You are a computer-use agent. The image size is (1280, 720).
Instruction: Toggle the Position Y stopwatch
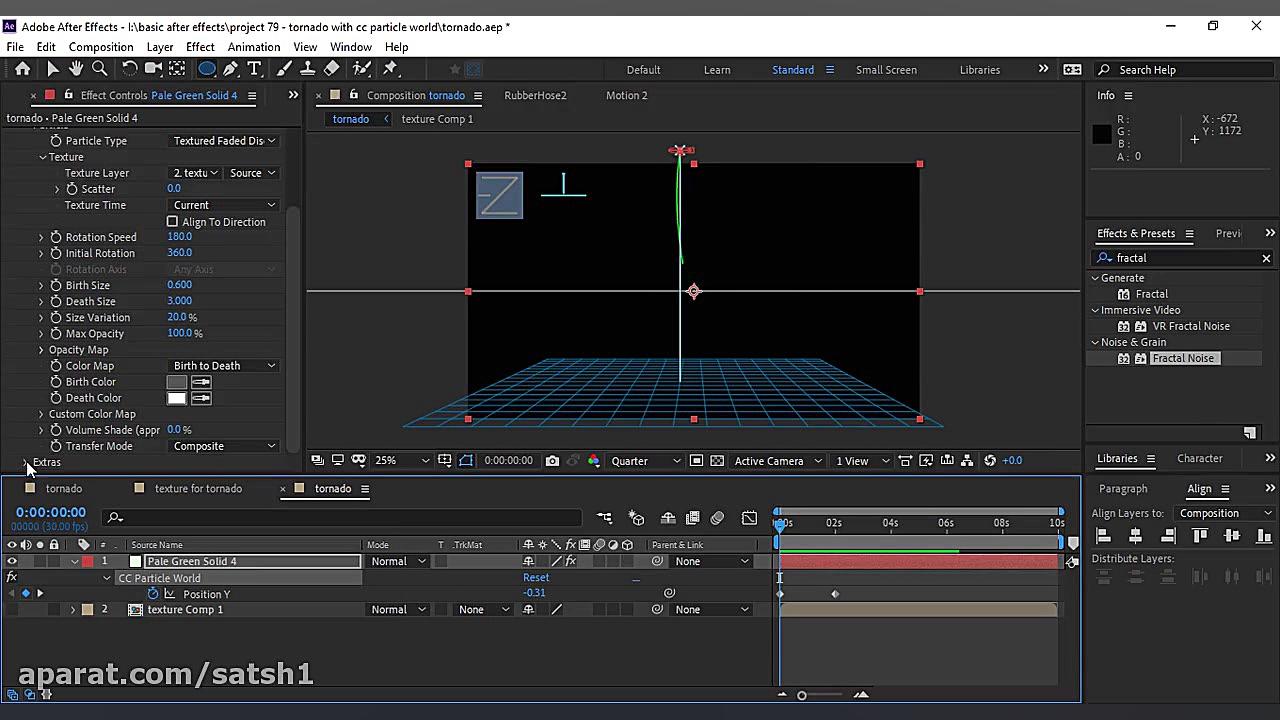click(153, 594)
